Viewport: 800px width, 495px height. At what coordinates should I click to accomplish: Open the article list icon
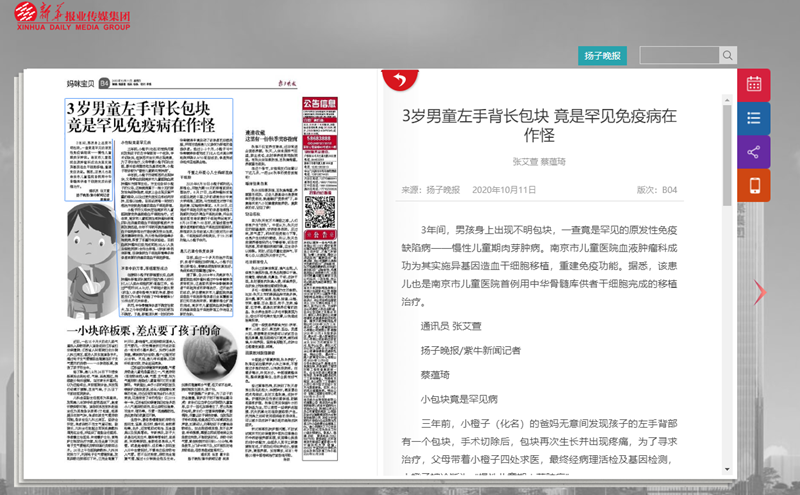(x=754, y=118)
